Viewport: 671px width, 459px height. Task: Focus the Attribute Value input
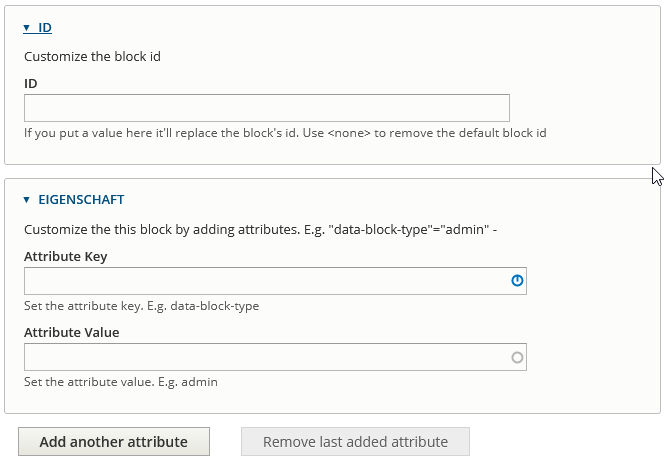click(x=265, y=357)
